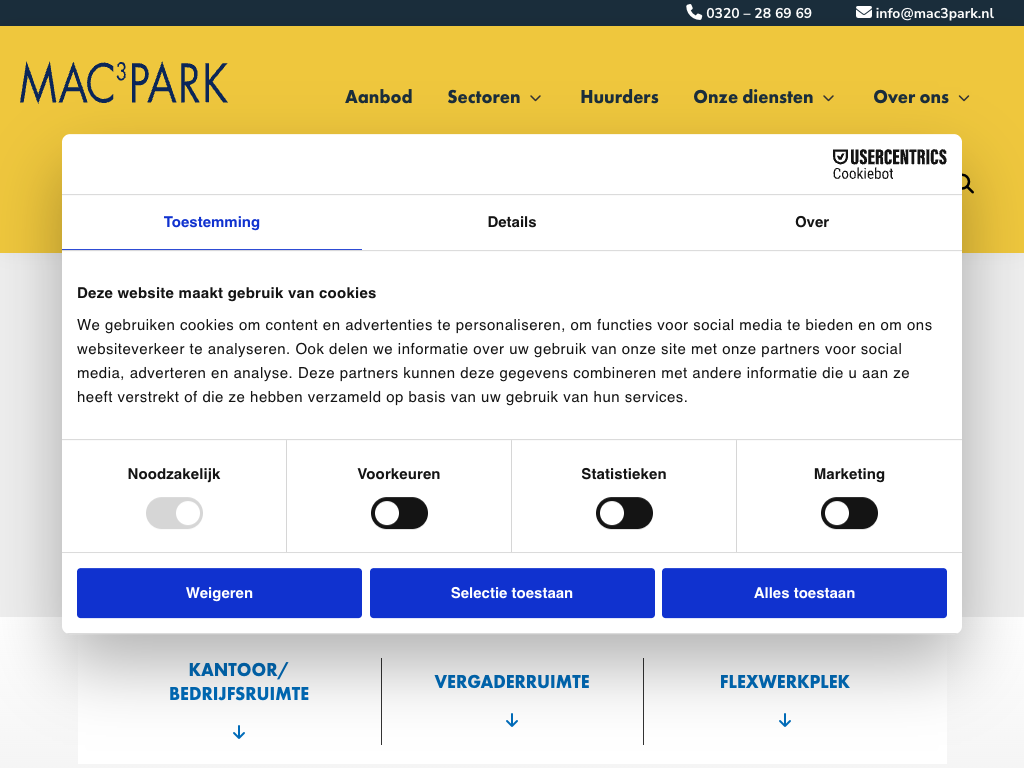Click the Noodzakelijk toggle switch
1024x768 pixels.
pyautogui.click(x=174, y=514)
